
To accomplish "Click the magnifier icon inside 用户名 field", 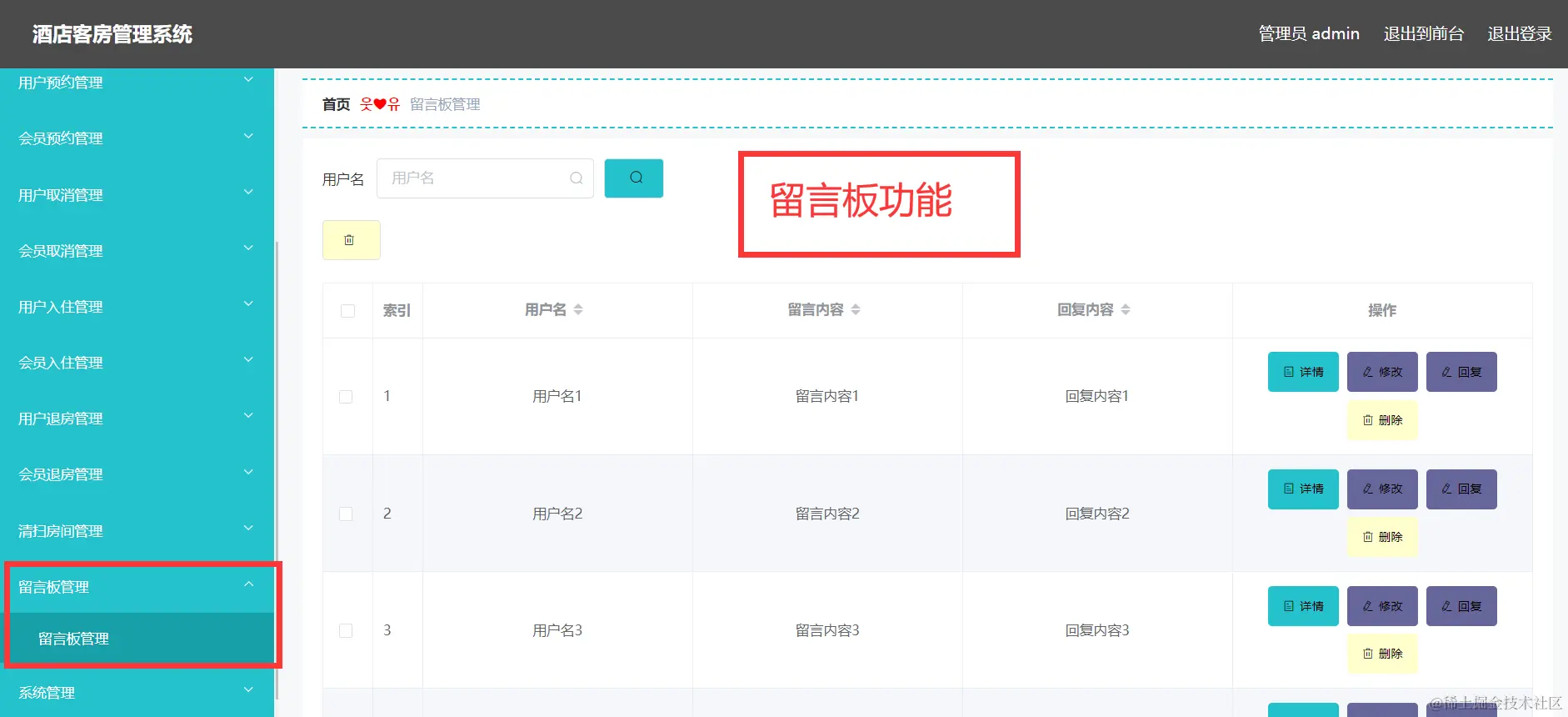I will (x=576, y=178).
